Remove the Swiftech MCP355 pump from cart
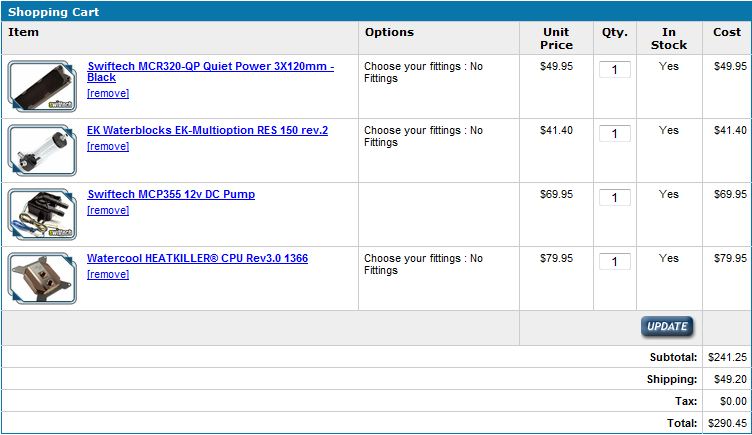Viewport: 752px width, 435px height. click(108, 210)
